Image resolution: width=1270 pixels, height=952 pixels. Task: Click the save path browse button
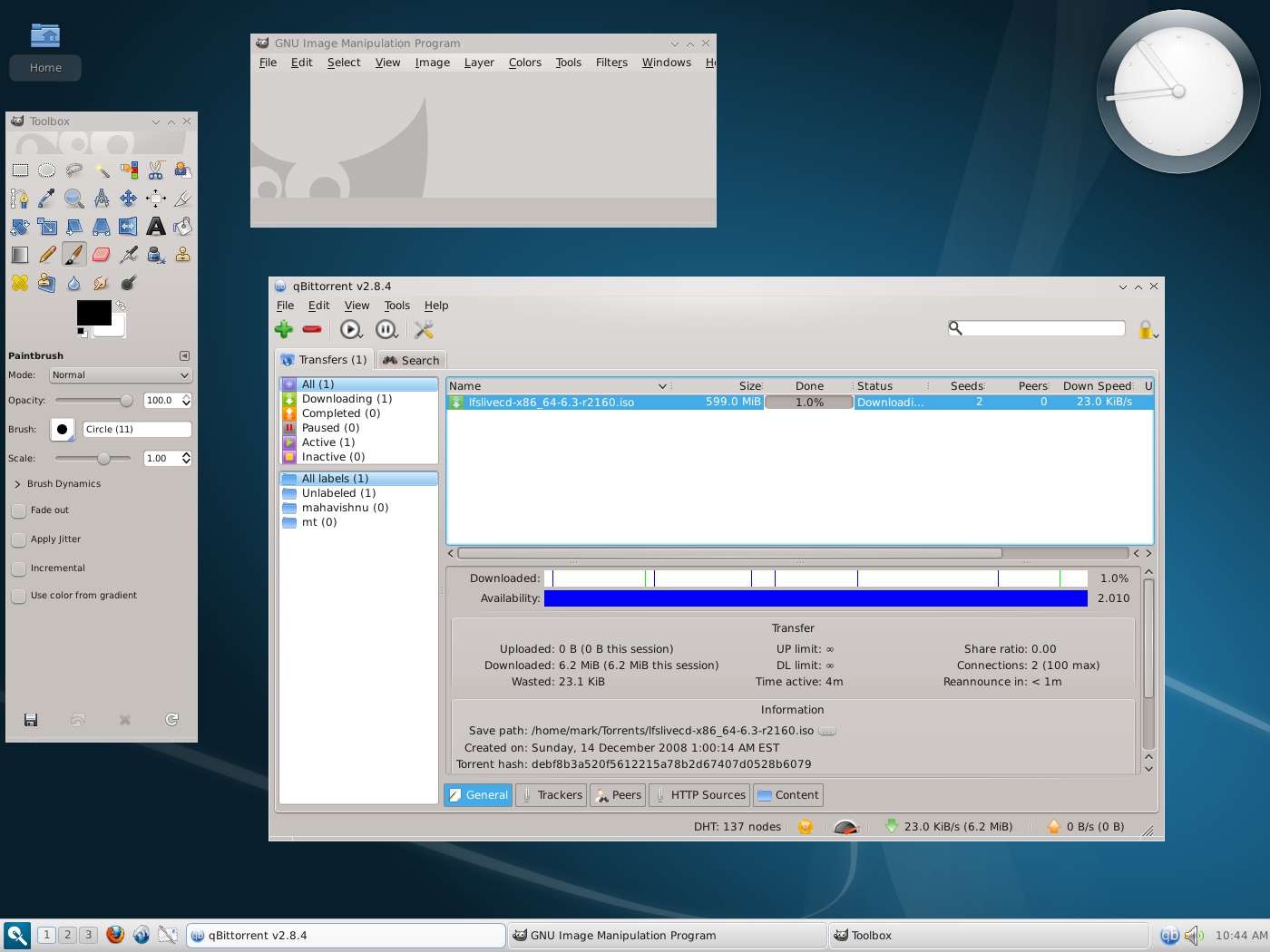pyautogui.click(x=827, y=731)
